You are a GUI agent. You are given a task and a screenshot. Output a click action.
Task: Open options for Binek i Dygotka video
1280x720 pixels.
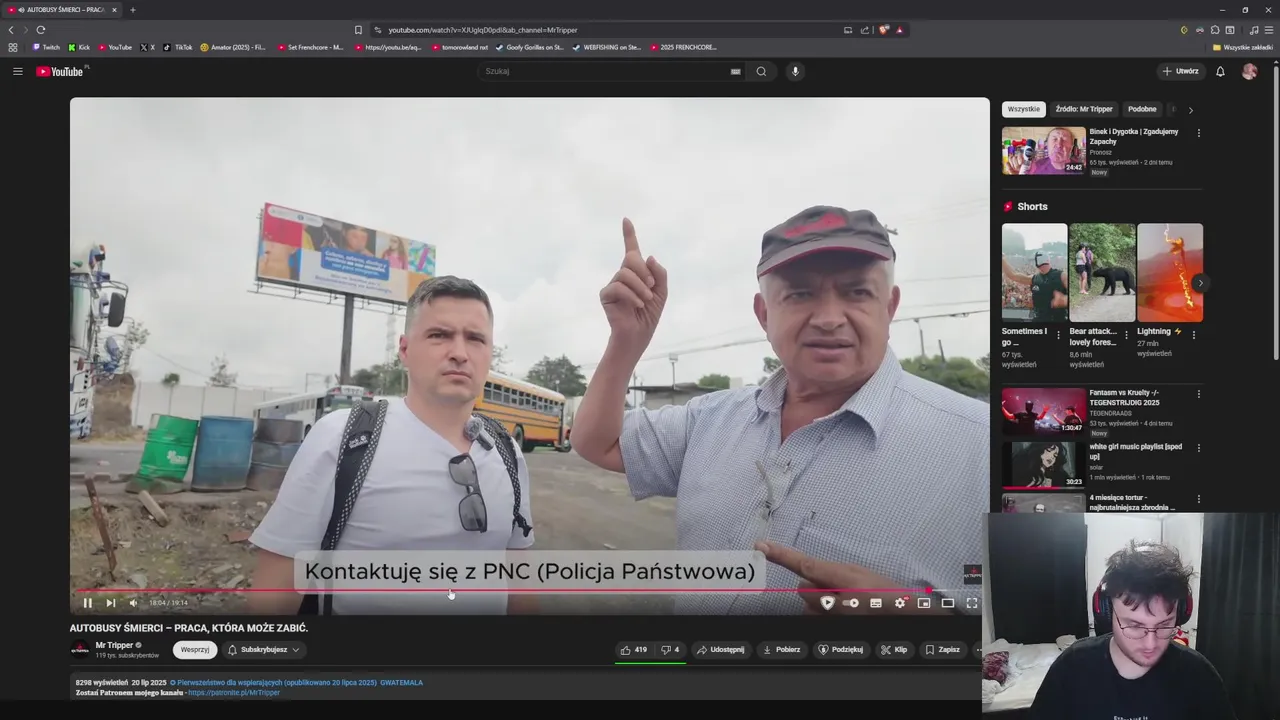[1198, 133]
